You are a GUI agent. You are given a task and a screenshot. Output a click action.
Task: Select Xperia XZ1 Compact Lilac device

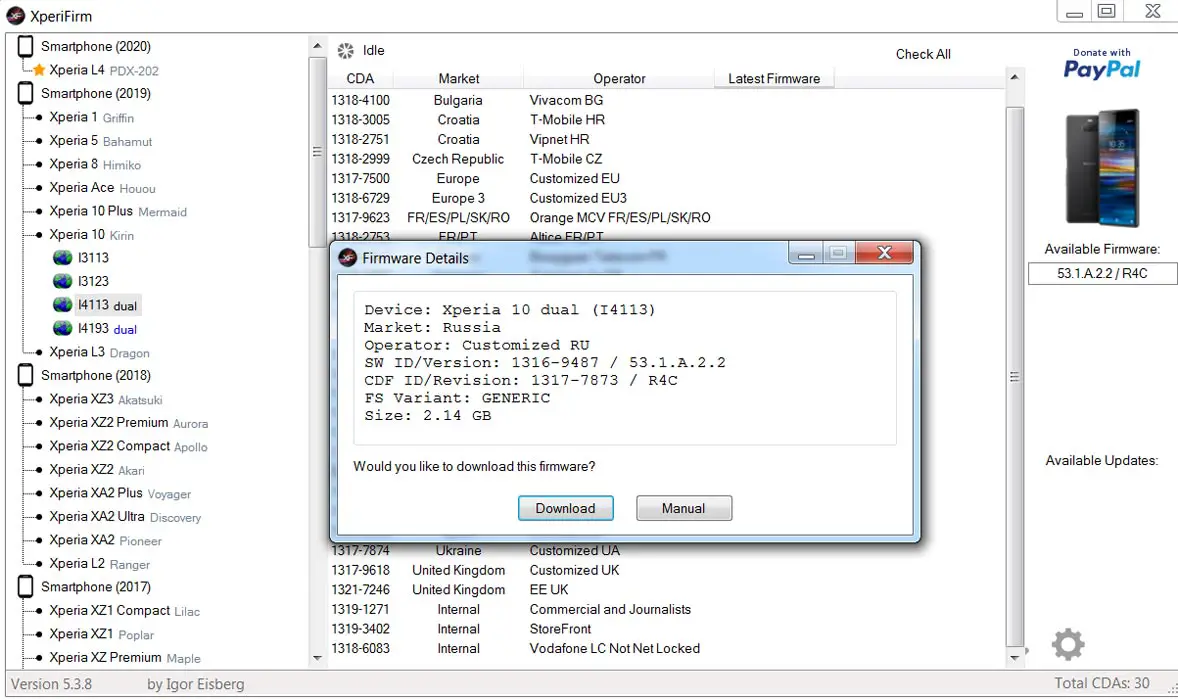[125, 611]
